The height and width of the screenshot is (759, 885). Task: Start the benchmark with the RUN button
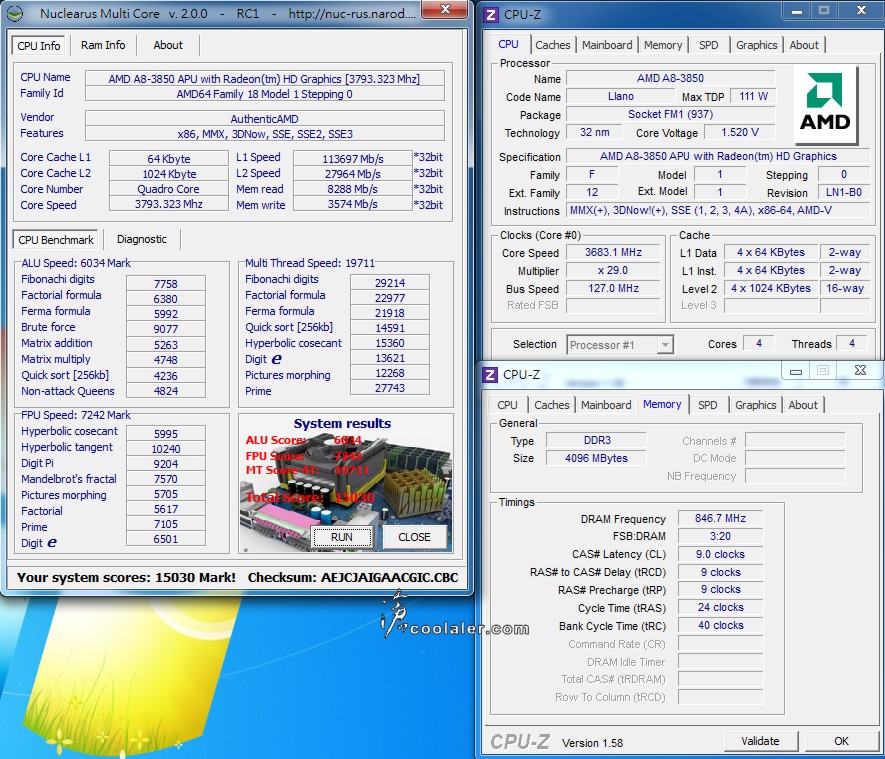(341, 537)
